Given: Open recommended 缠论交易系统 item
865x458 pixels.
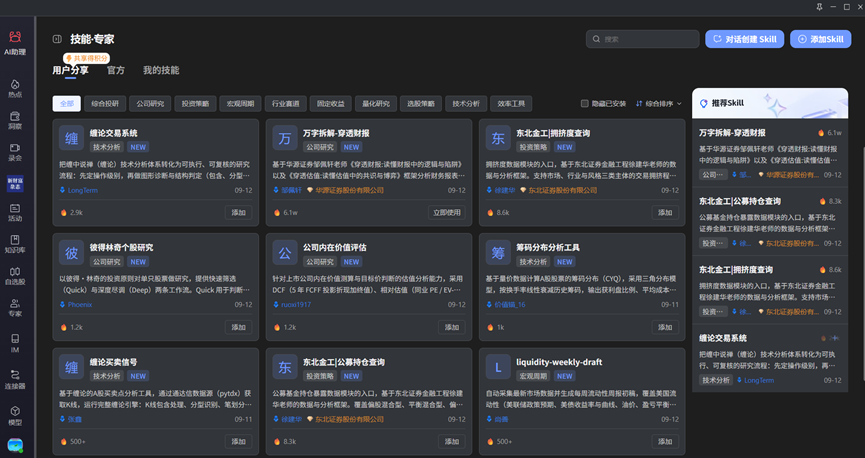Looking at the screenshot, I should point(770,358).
